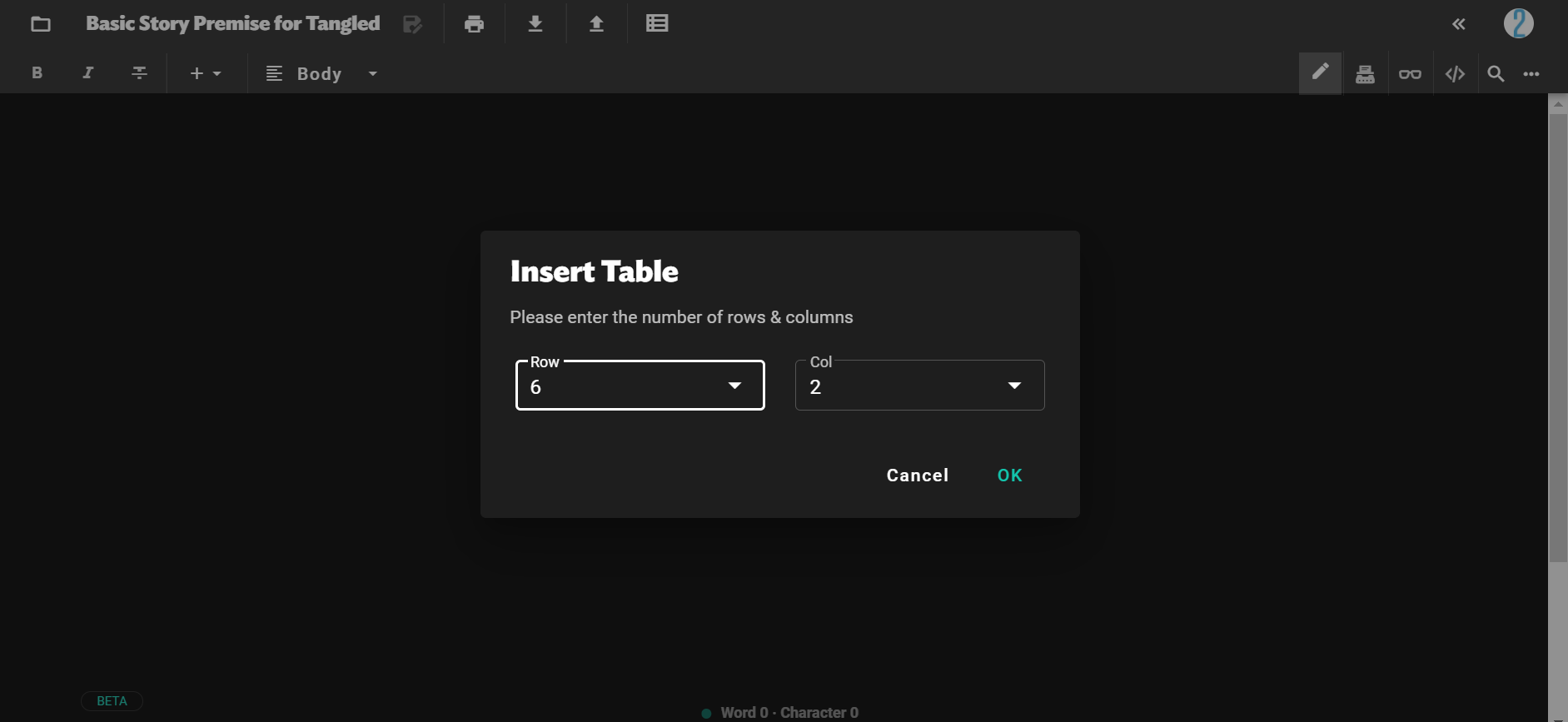Click the save document icon beside the title
The width and height of the screenshot is (1568, 722).
coord(412,24)
